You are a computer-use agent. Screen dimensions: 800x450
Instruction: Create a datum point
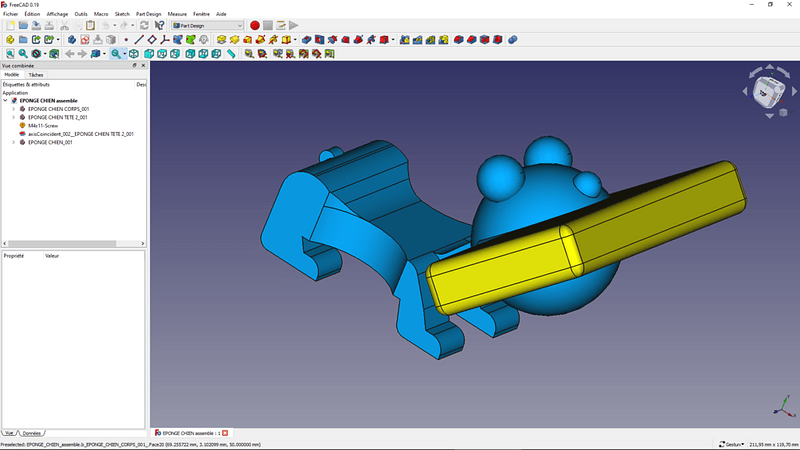point(126,40)
